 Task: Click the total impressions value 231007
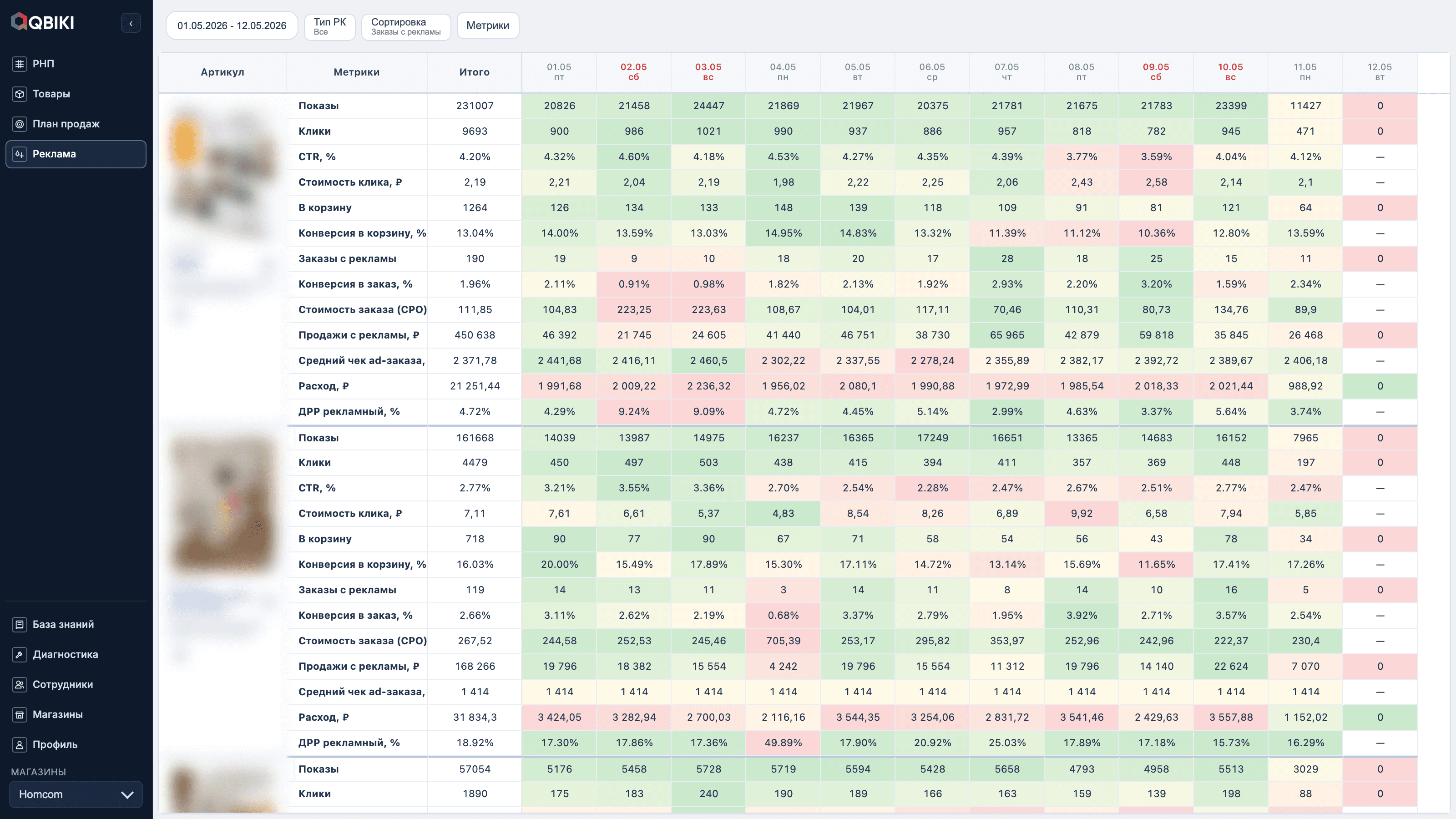(x=475, y=106)
